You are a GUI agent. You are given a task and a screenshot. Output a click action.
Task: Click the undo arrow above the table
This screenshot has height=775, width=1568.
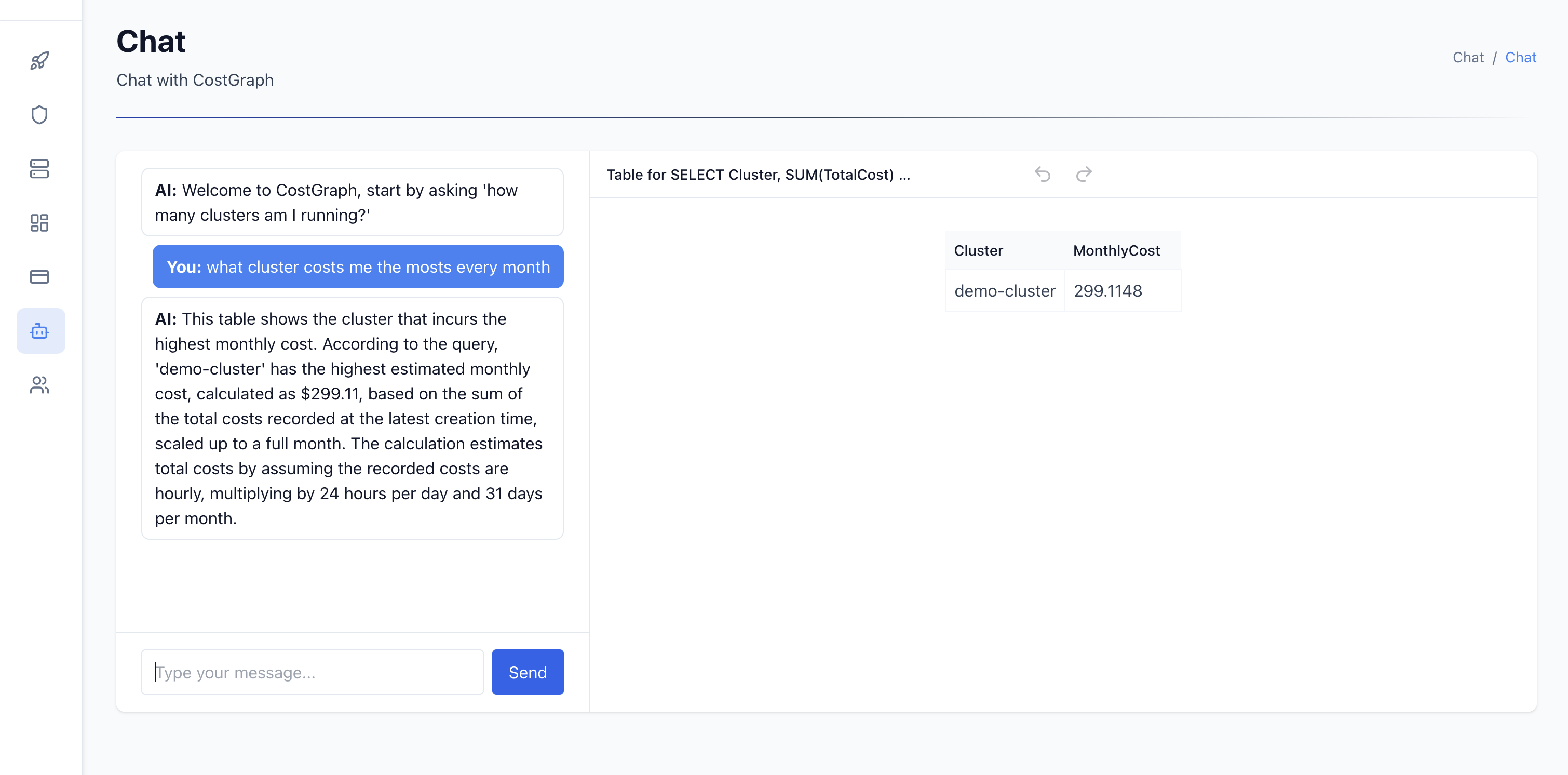pos(1042,175)
